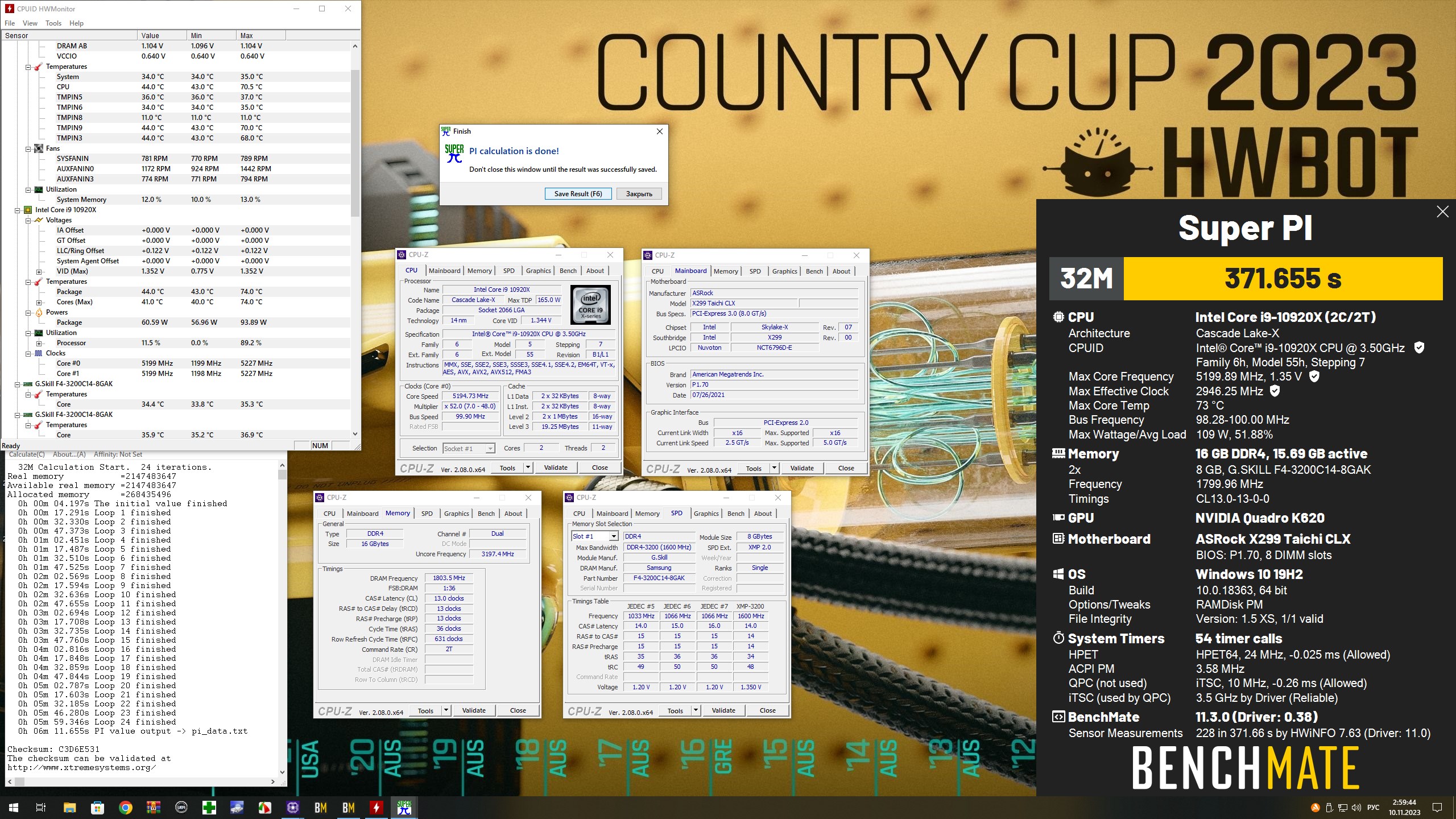Open the File menu in HWMonitor
The width and height of the screenshot is (1456, 819).
coord(10,23)
